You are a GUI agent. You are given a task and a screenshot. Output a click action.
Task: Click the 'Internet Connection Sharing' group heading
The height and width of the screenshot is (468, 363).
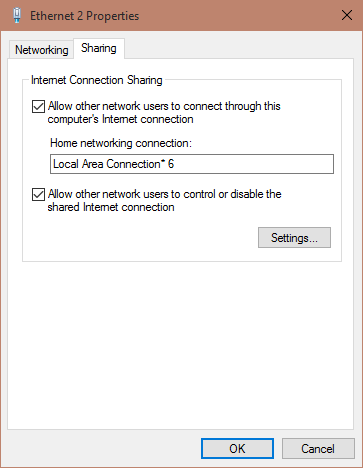pyautogui.click(x=97, y=80)
